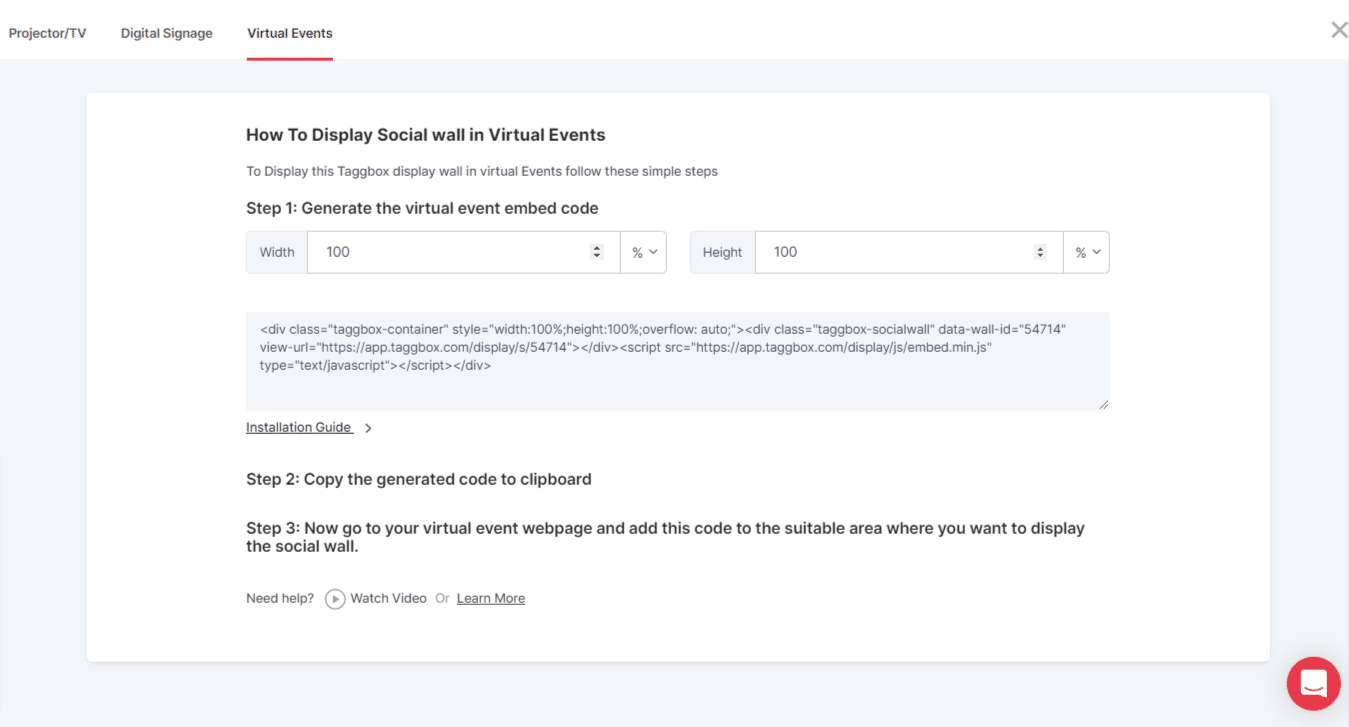Decrease Width value with the down stepper arrow
This screenshot has height=727, width=1349.
pos(597,256)
